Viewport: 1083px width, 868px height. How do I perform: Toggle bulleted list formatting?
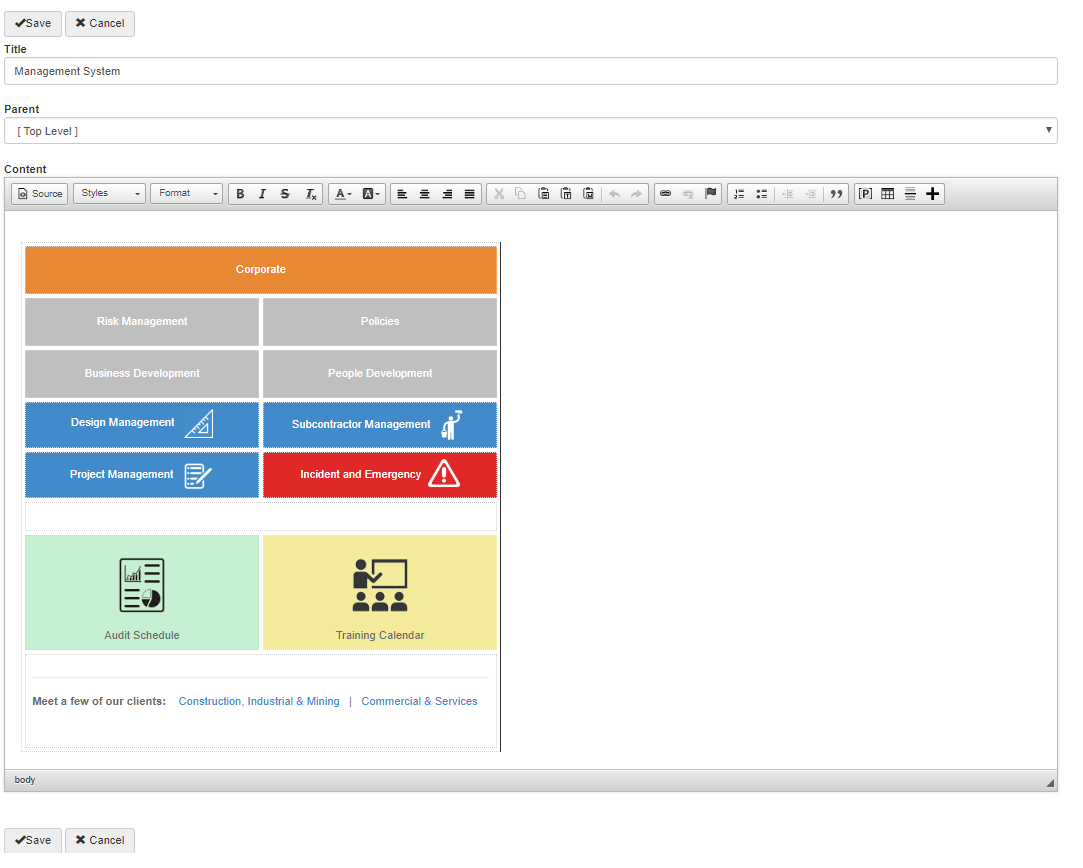[x=761, y=194]
